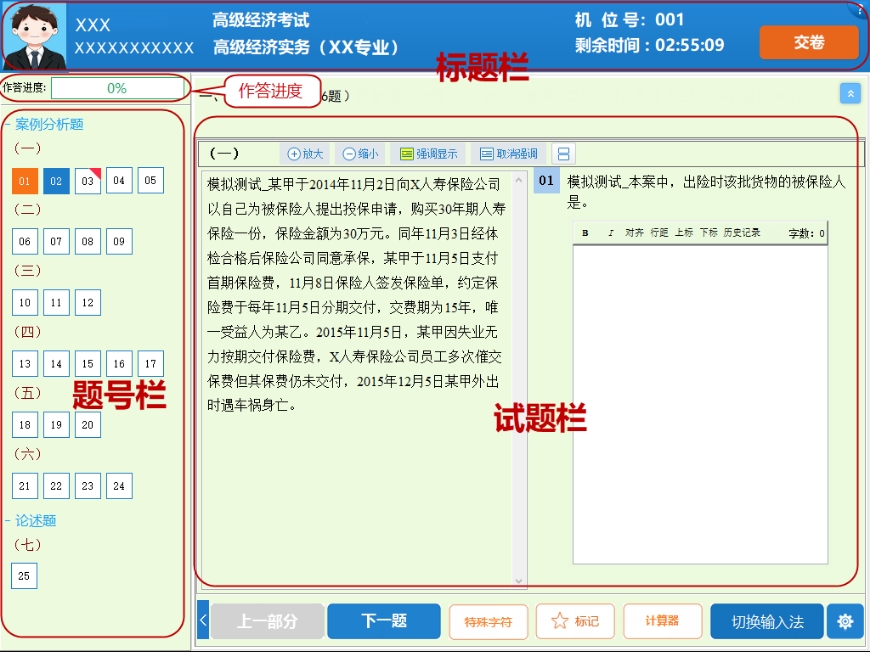This screenshot has width=870, height=652.
Task: Go to 下一题 next question
Action: (x=384, y=621)
